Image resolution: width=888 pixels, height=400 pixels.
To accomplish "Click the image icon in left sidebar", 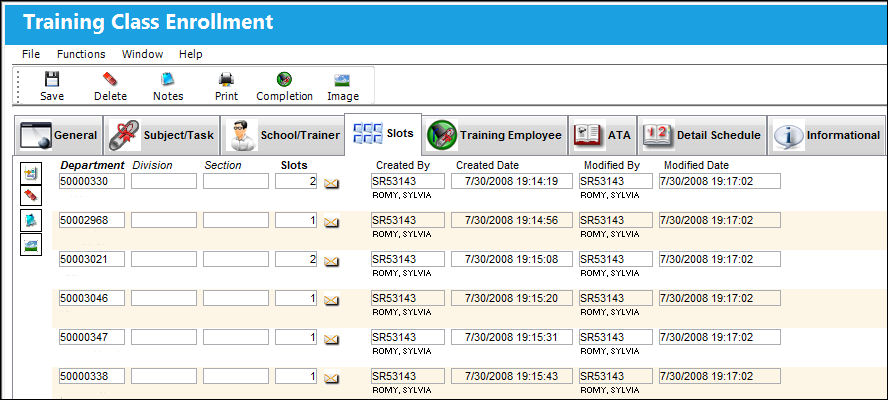I will 31,245.
